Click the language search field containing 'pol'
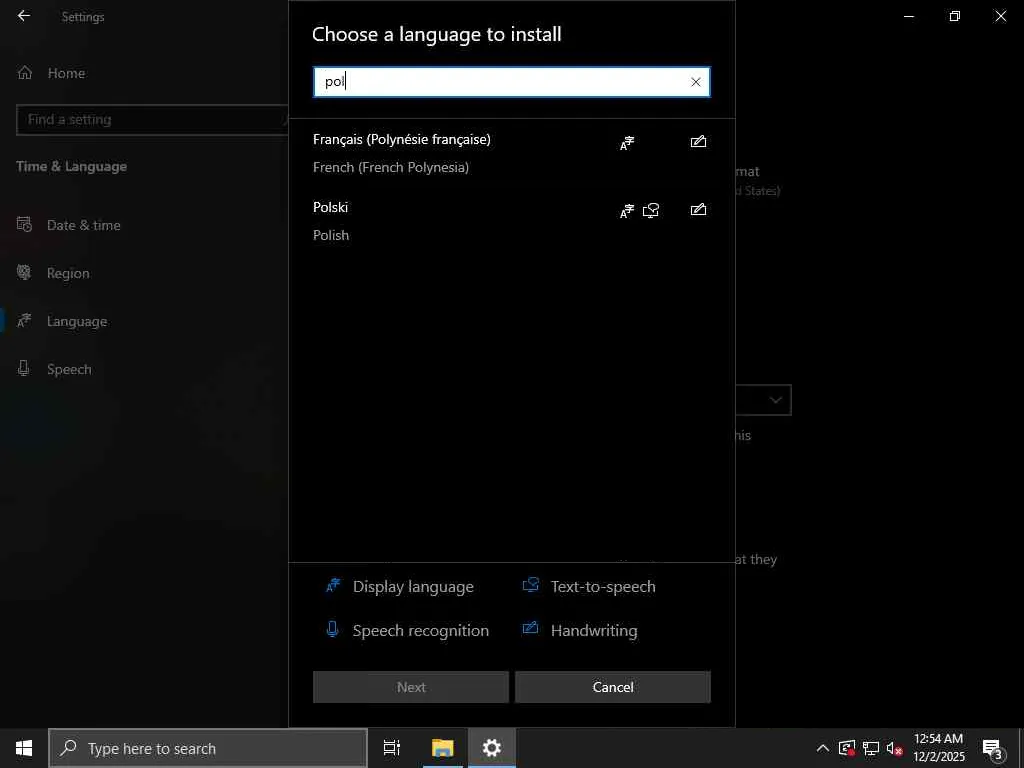The width and height of the screenshot is (1024, 768). [x=511, y=82]
